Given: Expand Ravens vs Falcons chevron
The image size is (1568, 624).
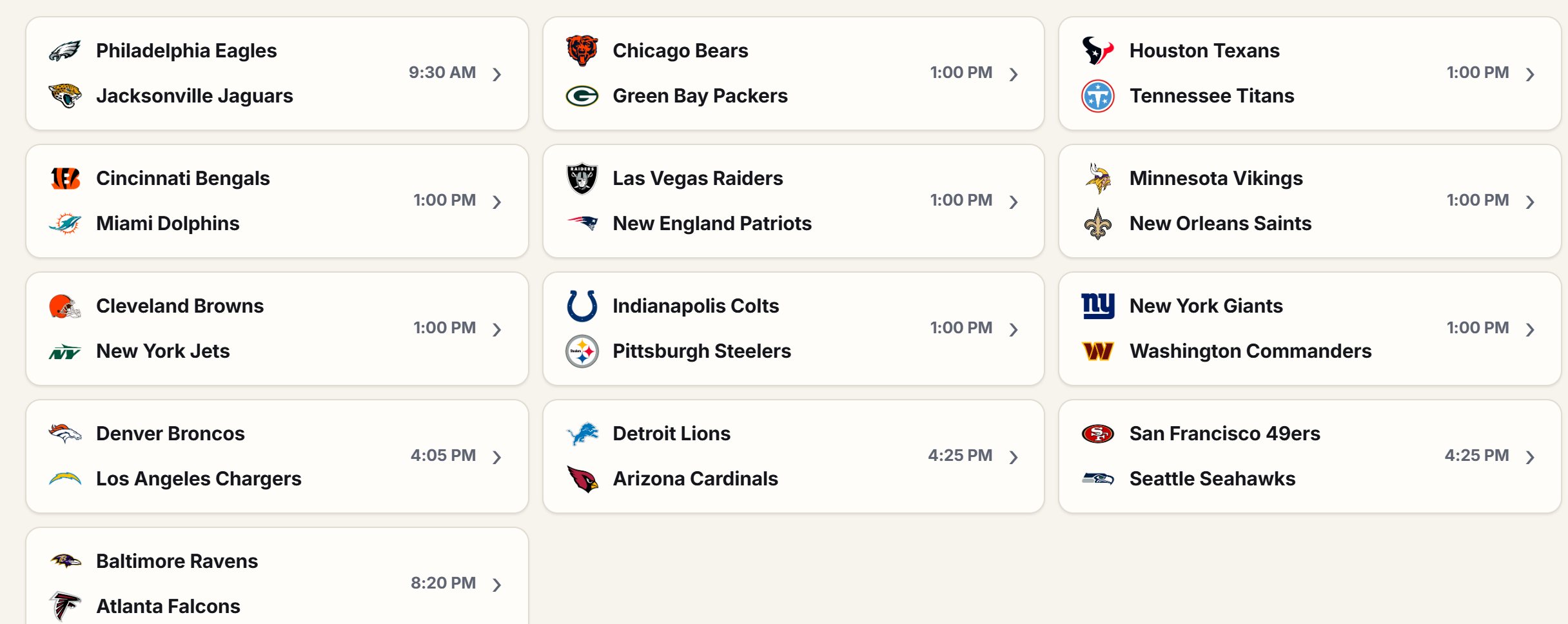Looking at the screenshot, I should (496, 585).
